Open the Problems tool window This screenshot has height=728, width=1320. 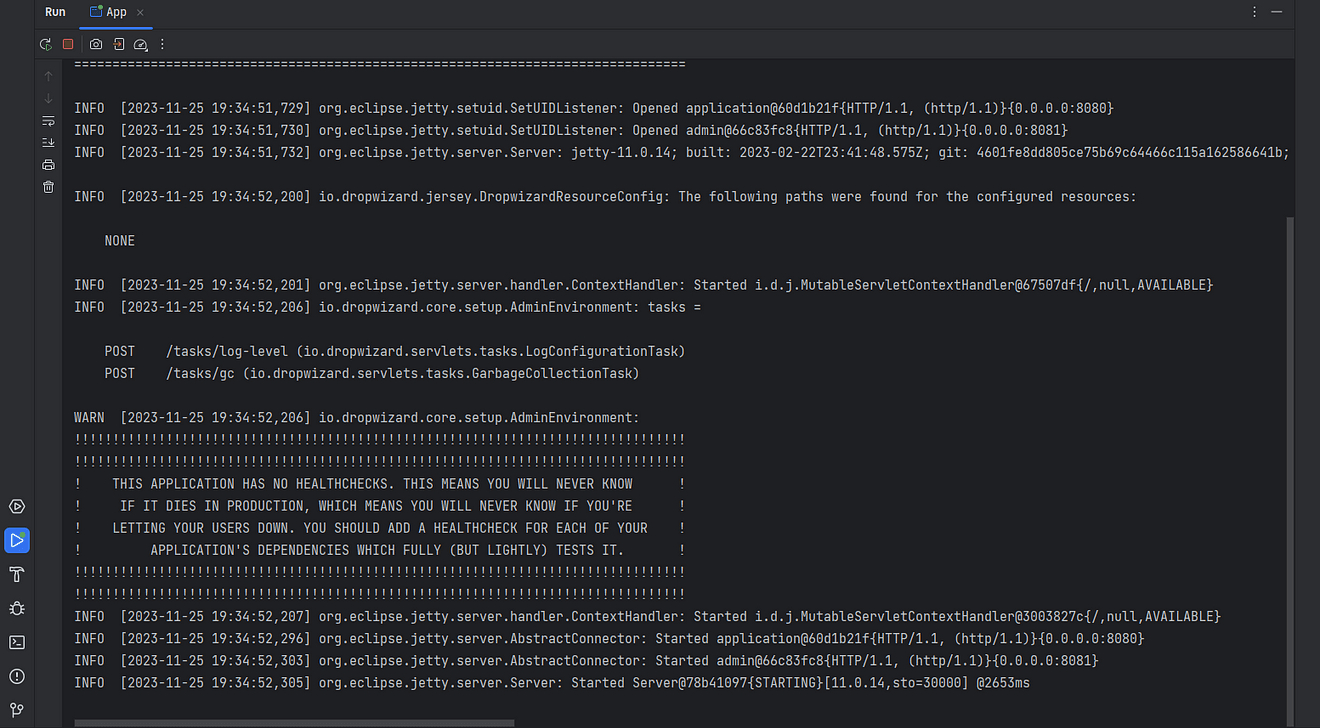(x=17, y=676)
